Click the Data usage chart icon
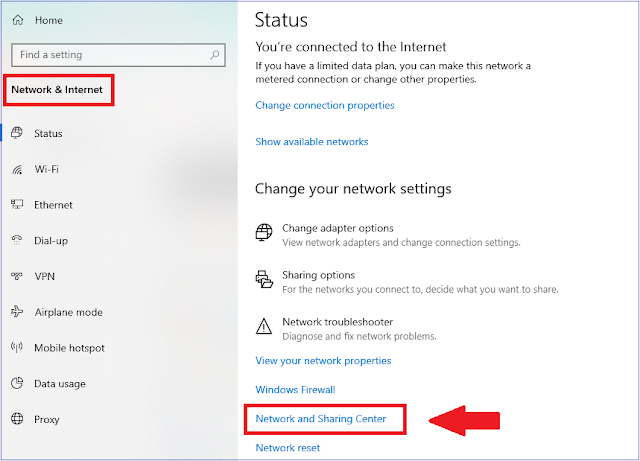640x461 pixels. 17,384
